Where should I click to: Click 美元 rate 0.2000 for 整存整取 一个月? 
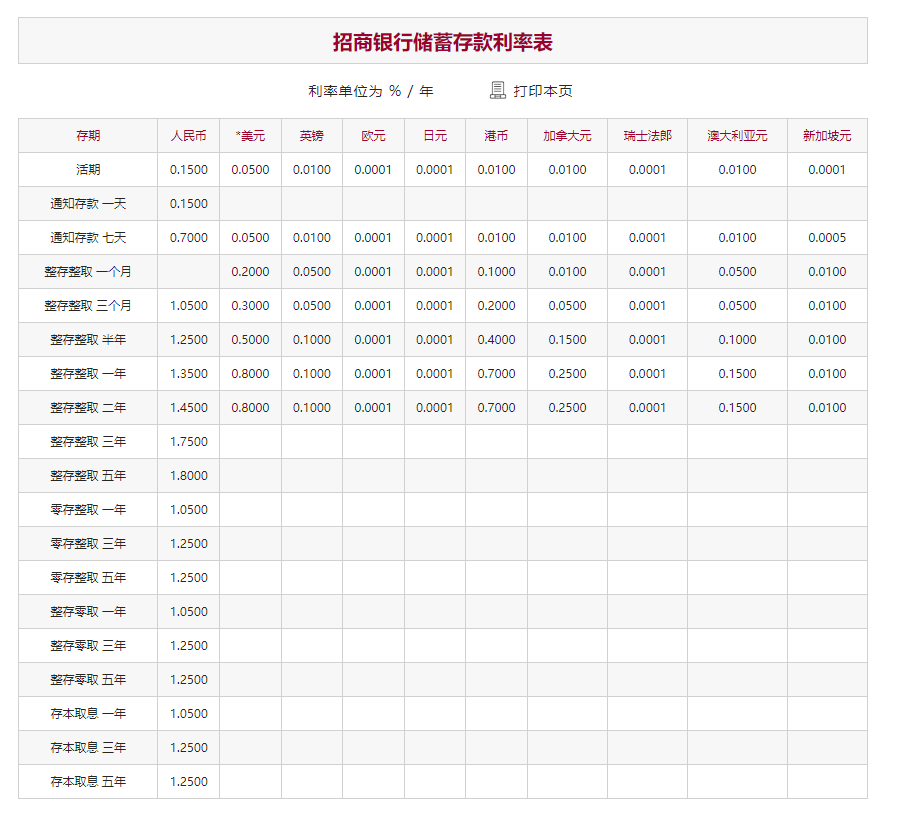point(250,272)
